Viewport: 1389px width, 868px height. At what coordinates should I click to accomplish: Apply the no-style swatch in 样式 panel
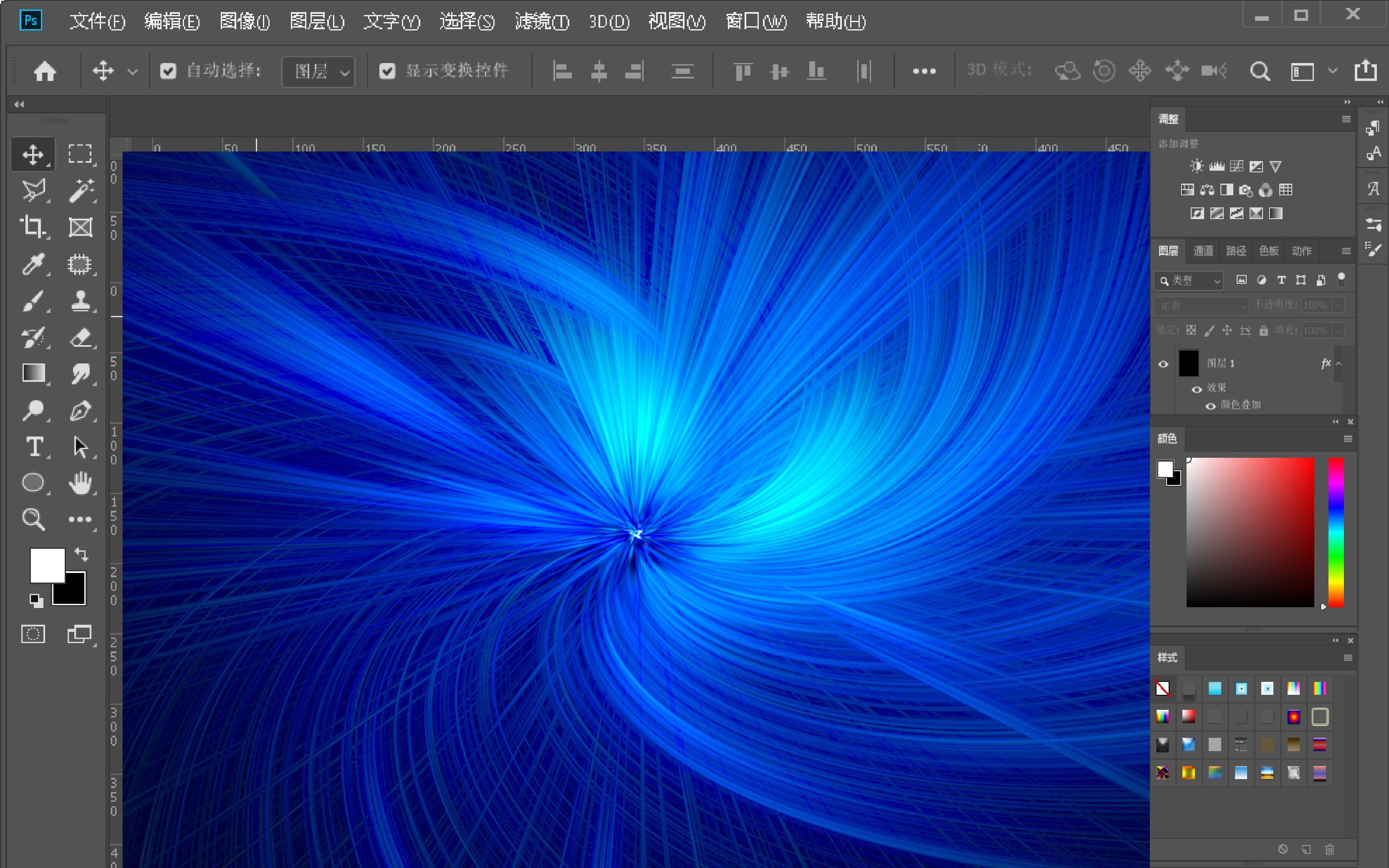tap(1163, 688)
